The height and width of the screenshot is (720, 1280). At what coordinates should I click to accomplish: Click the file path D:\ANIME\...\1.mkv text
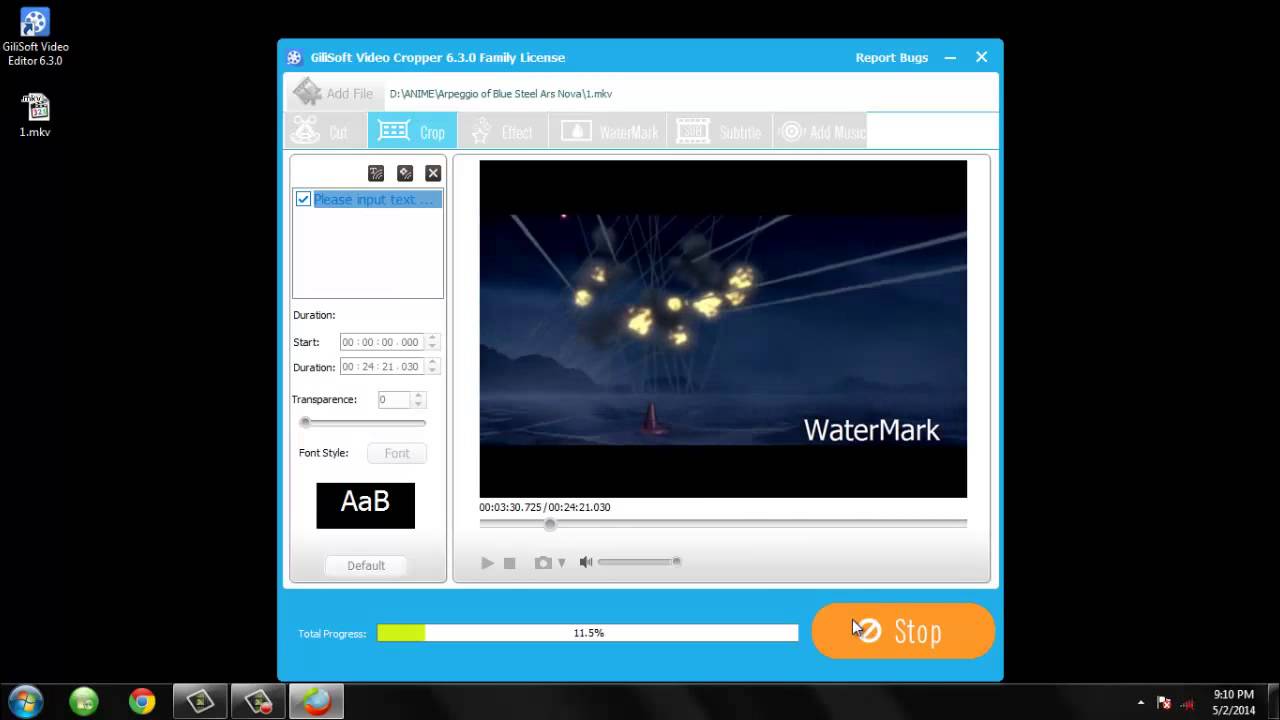(x=501, y=94)
